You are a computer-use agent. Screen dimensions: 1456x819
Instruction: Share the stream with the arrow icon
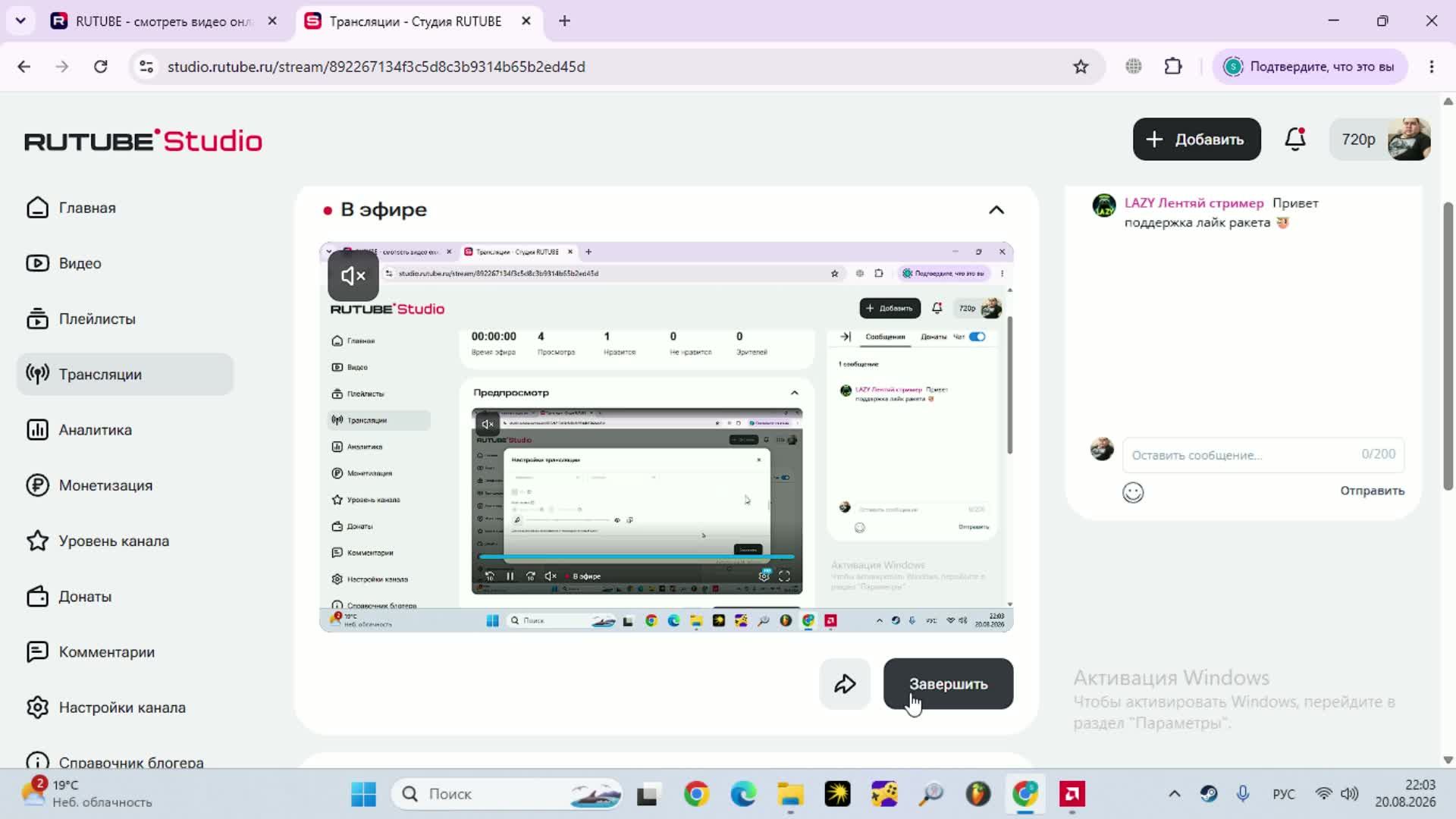[845, 684]
